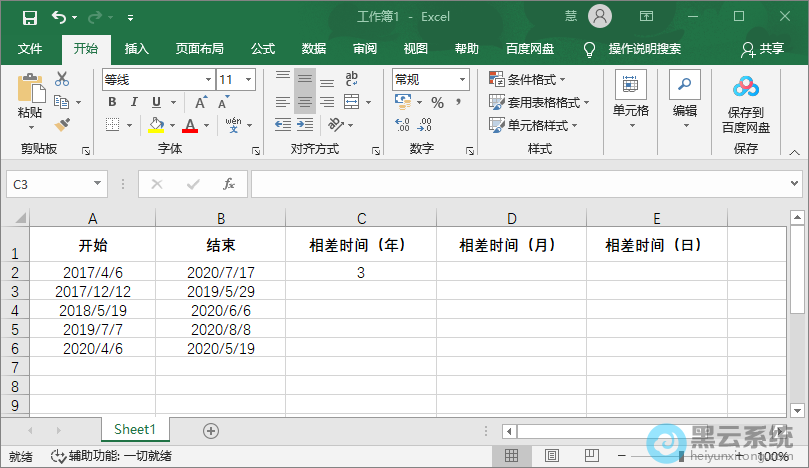Click the increase font size icon
The height and width of the screenshot is (468, 809).
(x=201, y=102)
